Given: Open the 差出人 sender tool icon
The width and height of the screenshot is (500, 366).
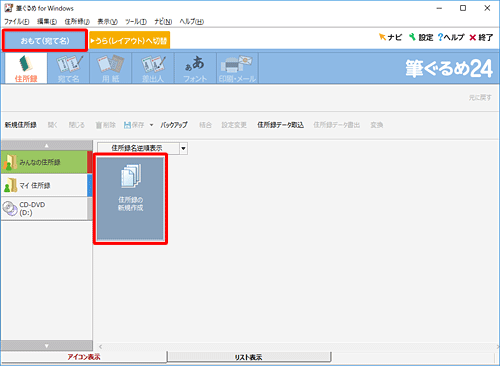Looking at the screenshot, I should point(153,68).
